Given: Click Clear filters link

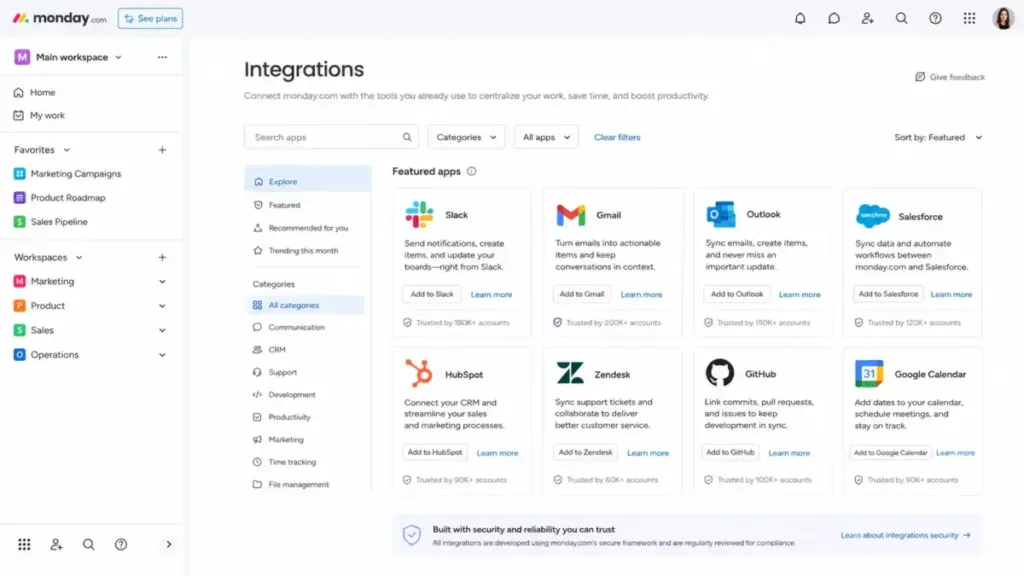Looking at the screenshot, I should (x=617, y=137).
